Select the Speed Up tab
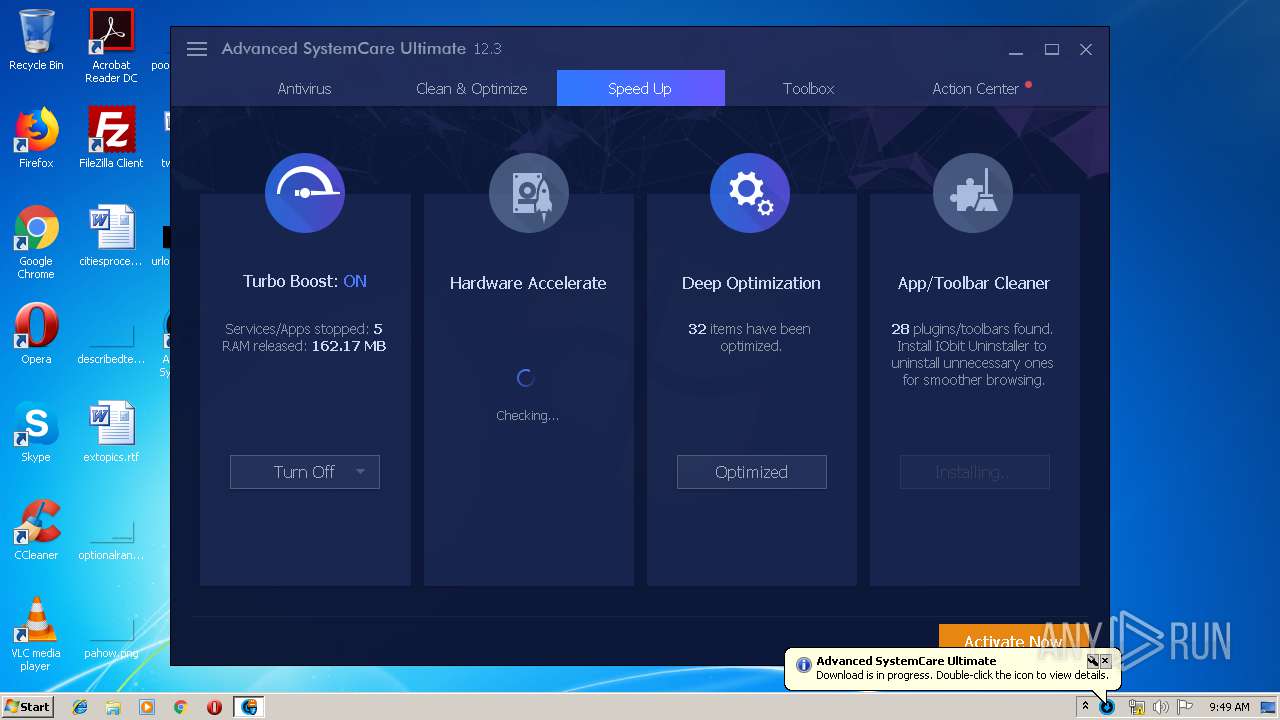Viewport: 1280px width, 720px height. click(x=640, y=88)
